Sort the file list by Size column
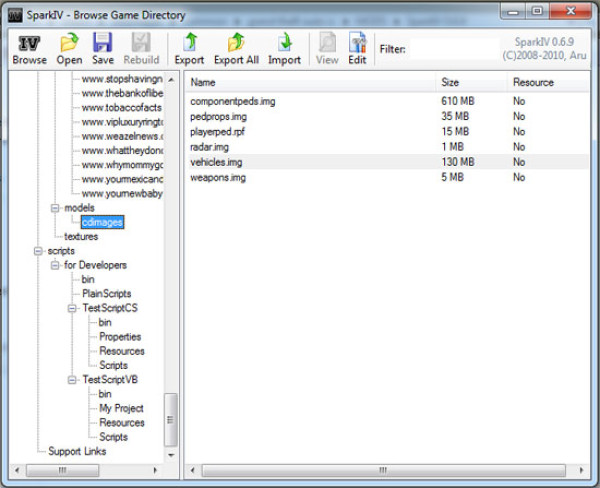 [470, 82]
